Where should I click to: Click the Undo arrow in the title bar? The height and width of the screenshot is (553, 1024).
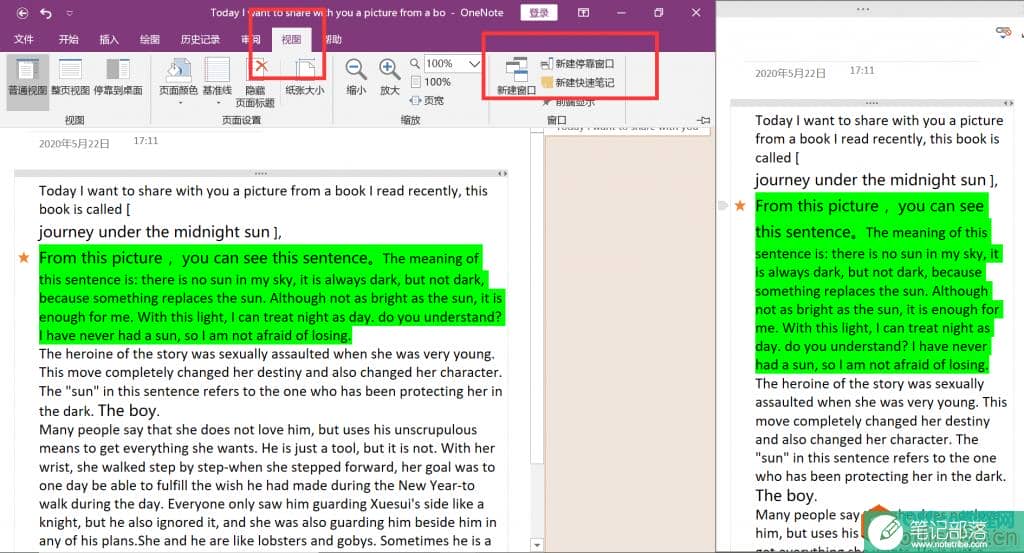46,12
